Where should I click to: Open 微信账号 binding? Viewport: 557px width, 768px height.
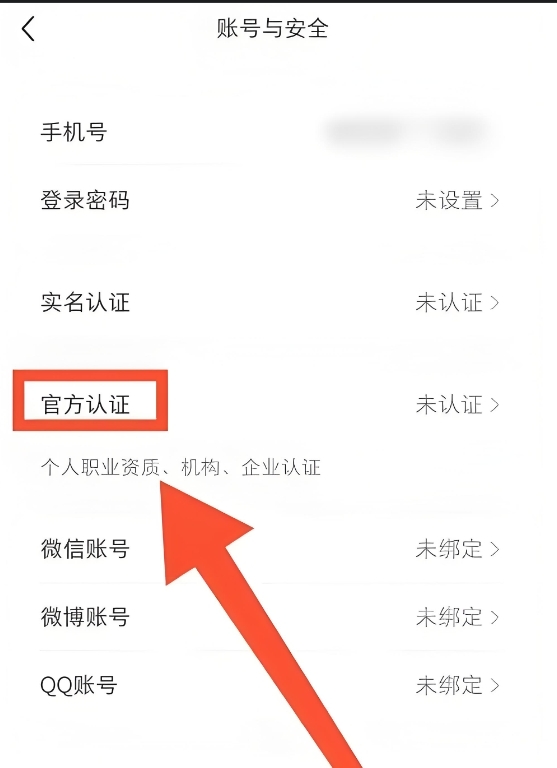[x=278, y=549]
